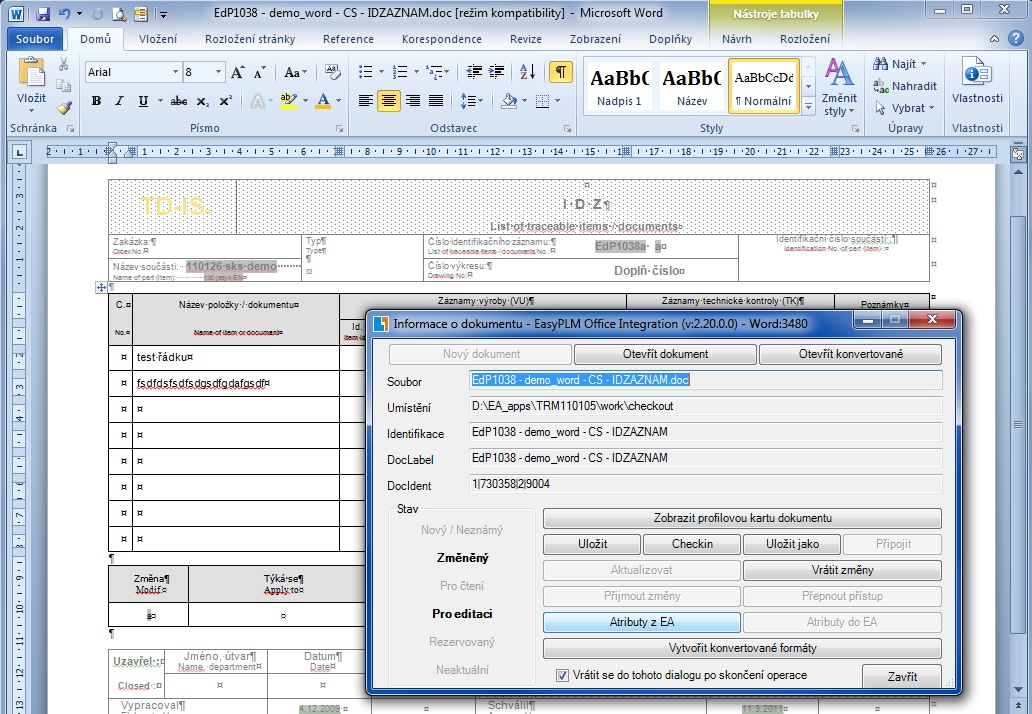Click the Checkin button
Screen dimensions: 1032x714
692,544
